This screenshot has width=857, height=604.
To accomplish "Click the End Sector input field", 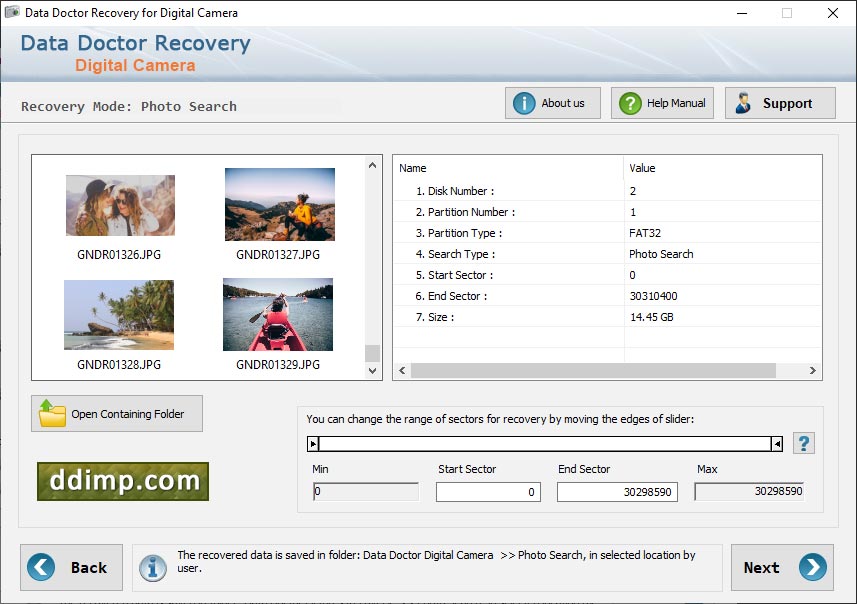I will 617,492.
